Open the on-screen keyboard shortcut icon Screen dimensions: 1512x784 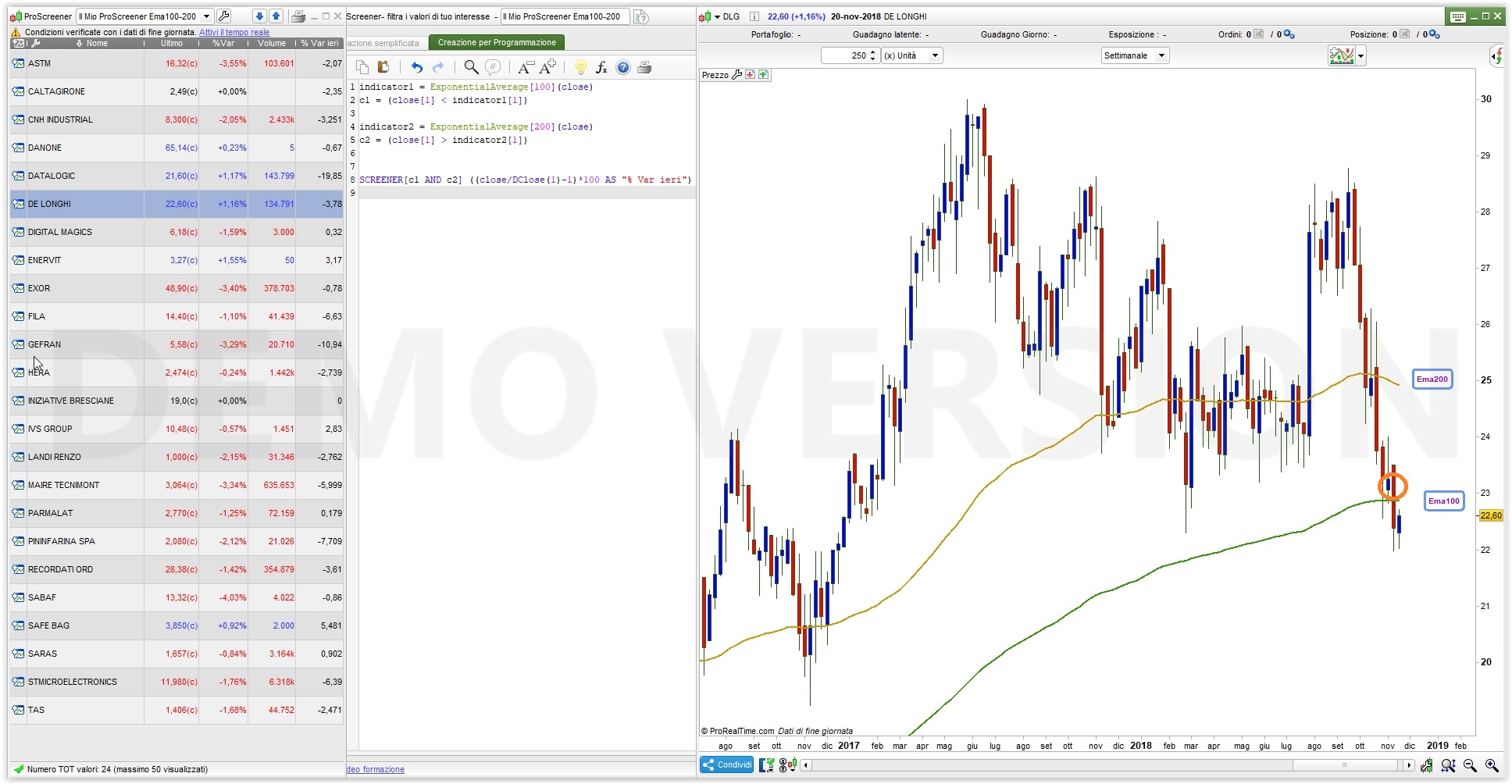click(1457, 16)
